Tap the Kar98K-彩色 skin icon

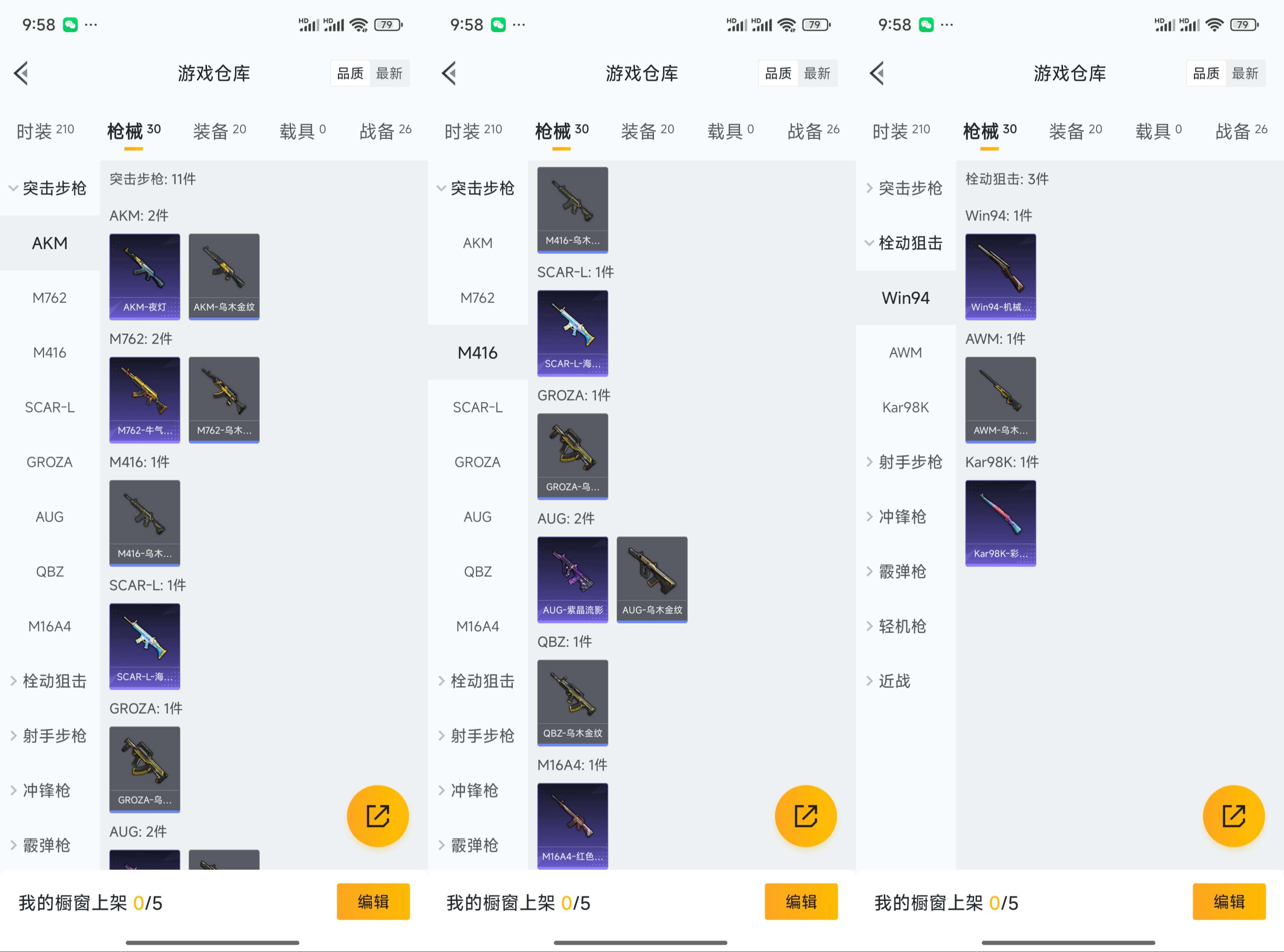1000,523
